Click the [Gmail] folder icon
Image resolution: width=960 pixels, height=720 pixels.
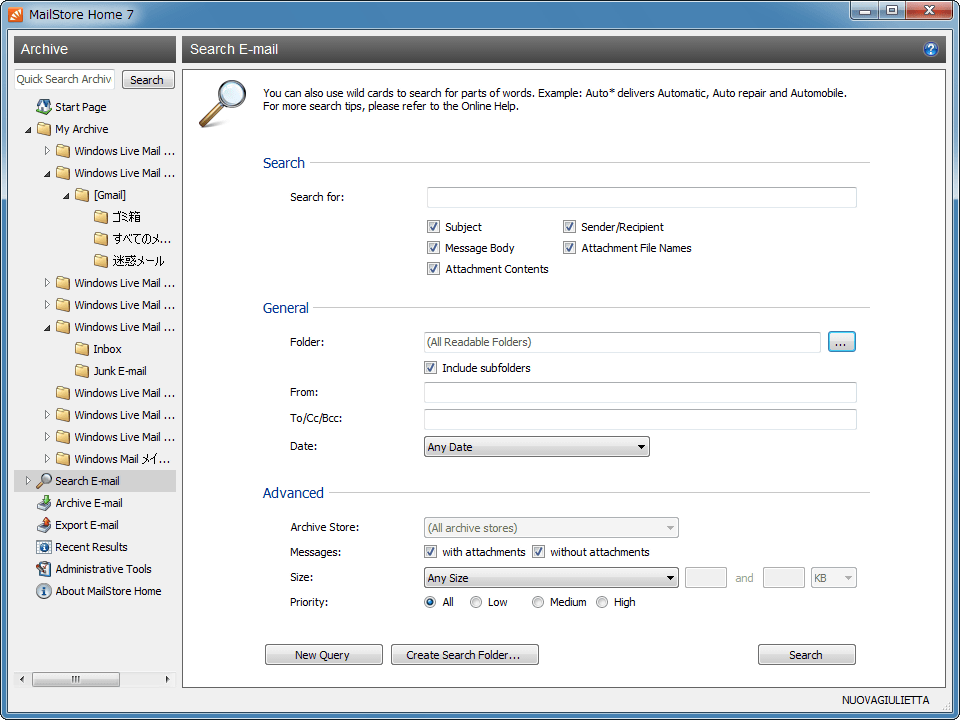pyautogui.click(x=82, y=195)
